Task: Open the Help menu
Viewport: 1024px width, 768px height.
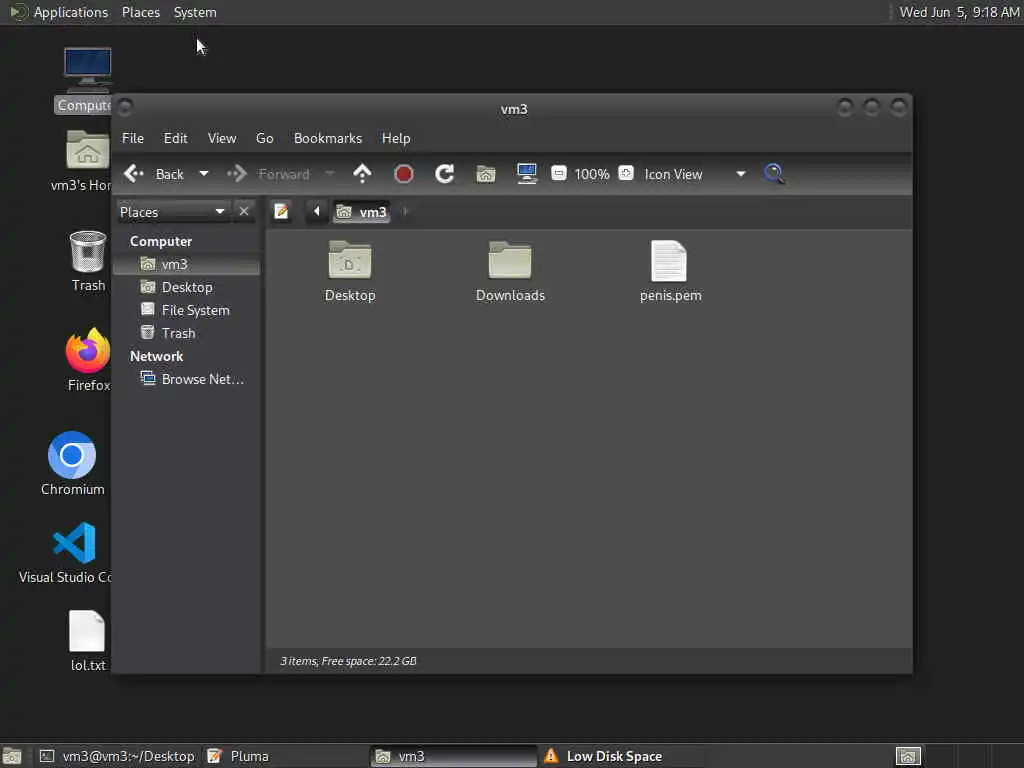Action: point(396,138)
